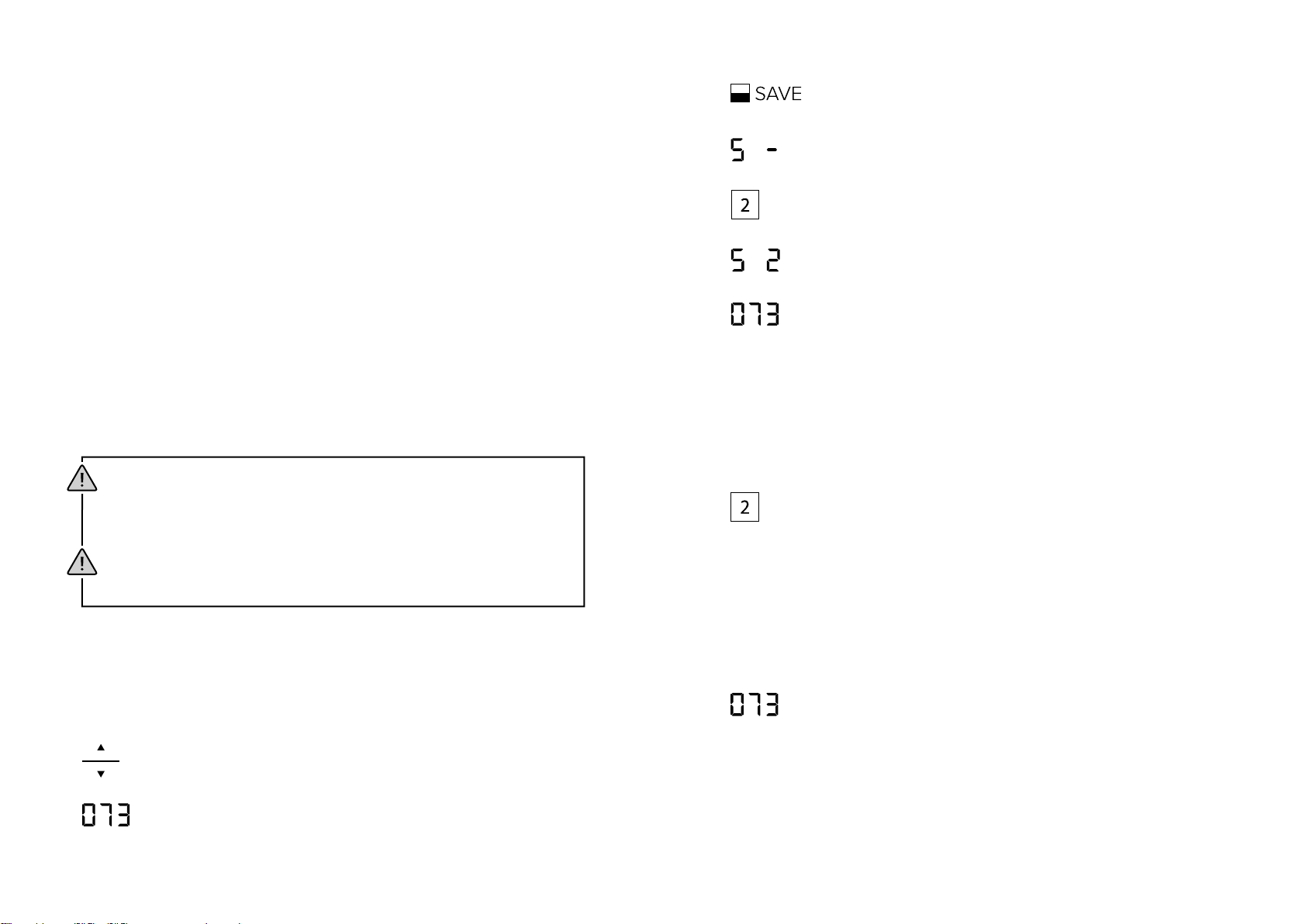Viewport: 1302px width, 924px height.
Task: Click the dash segment in the "S -" display
Action: (772, 150)
